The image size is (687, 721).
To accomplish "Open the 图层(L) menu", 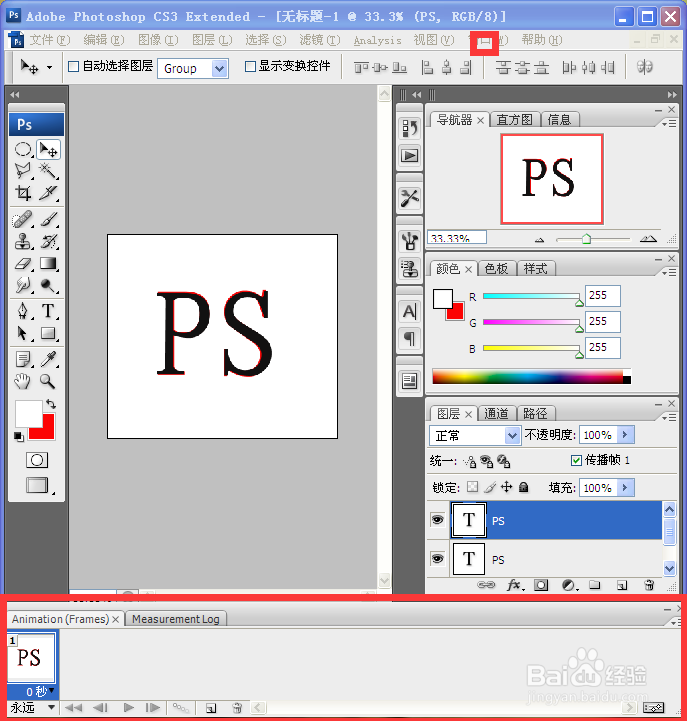I will tap(212, 40).
